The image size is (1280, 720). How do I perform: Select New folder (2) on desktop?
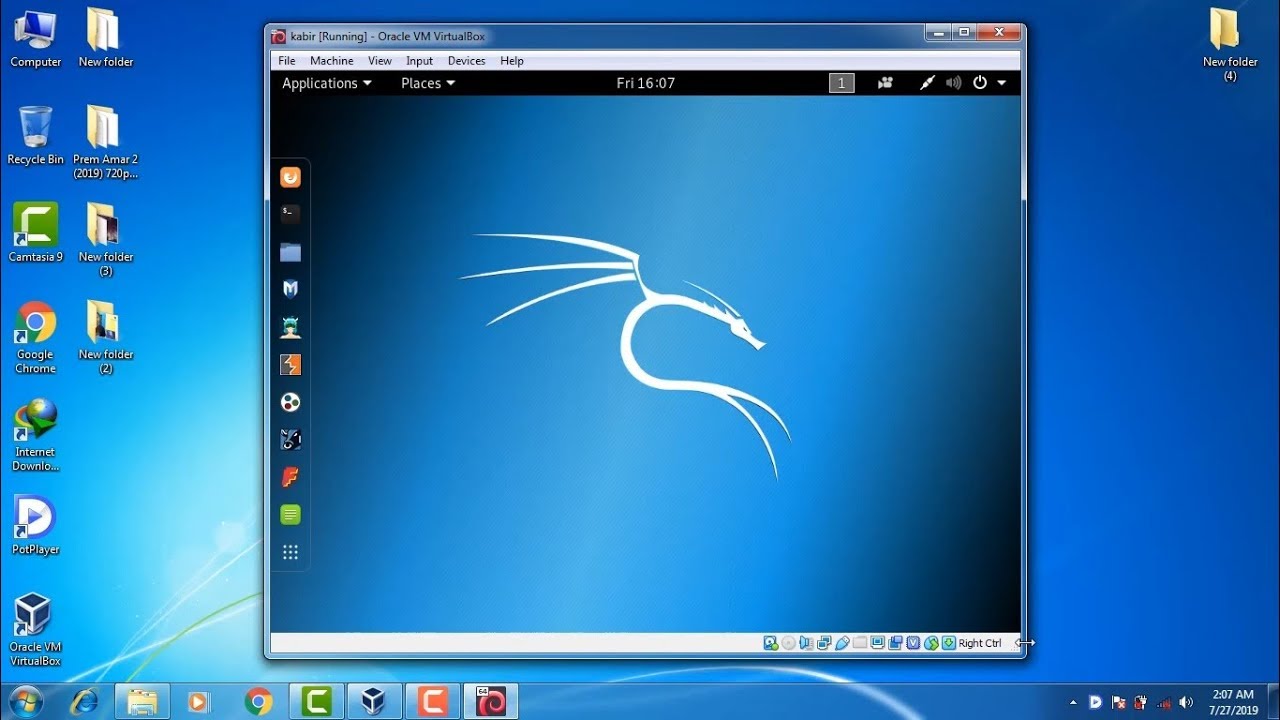pos(106,337)
